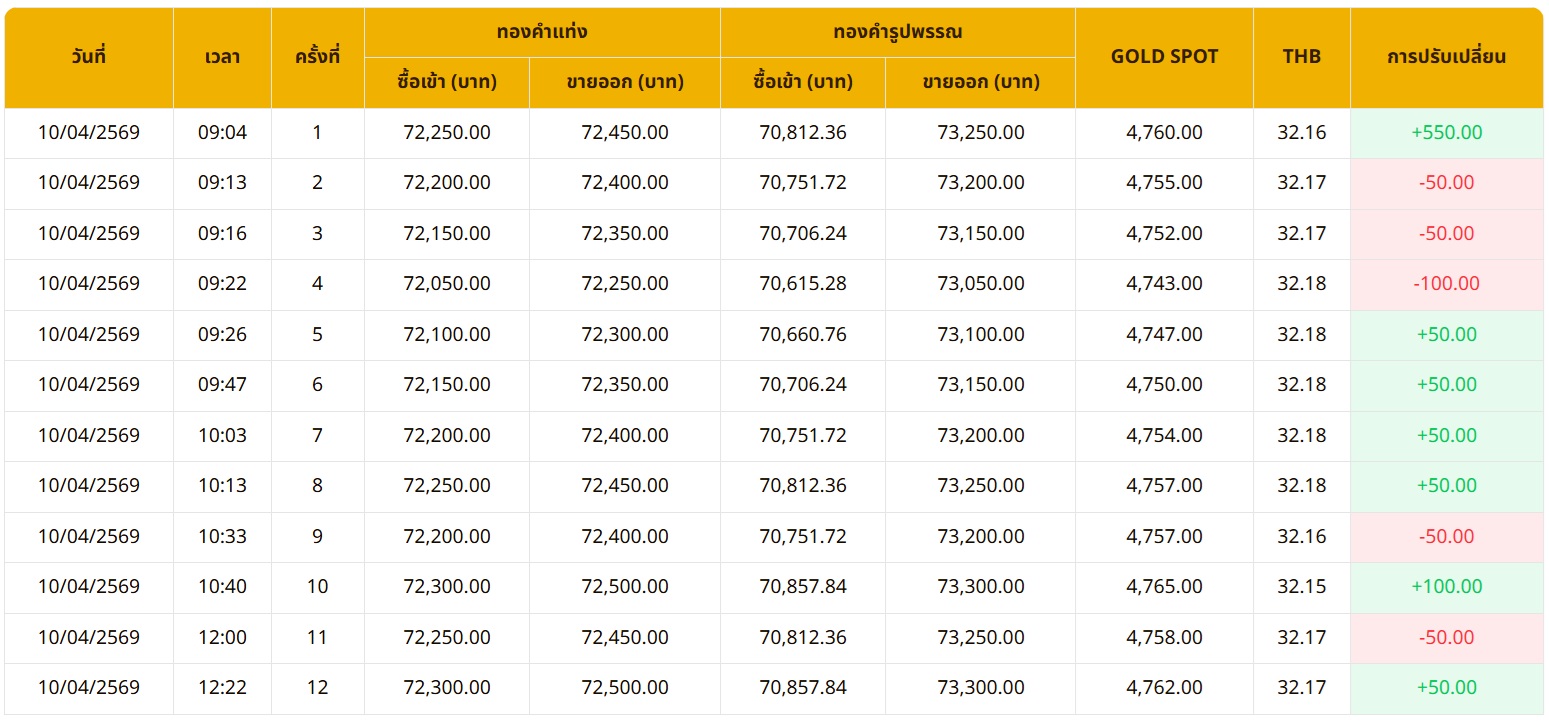Select the 70,615.28 ornament buy price
This screenshot has height=723, width=1549.
802,284
